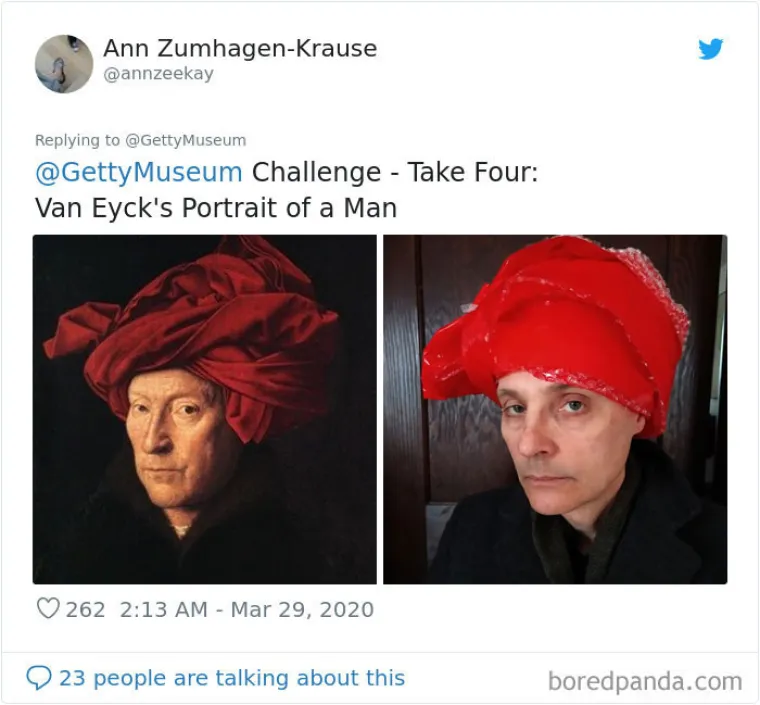Viewport: 760px width, 705px height.
Task: Select the tweet text 'Challenge - Take Four:'
Action: tap(395, 172)
